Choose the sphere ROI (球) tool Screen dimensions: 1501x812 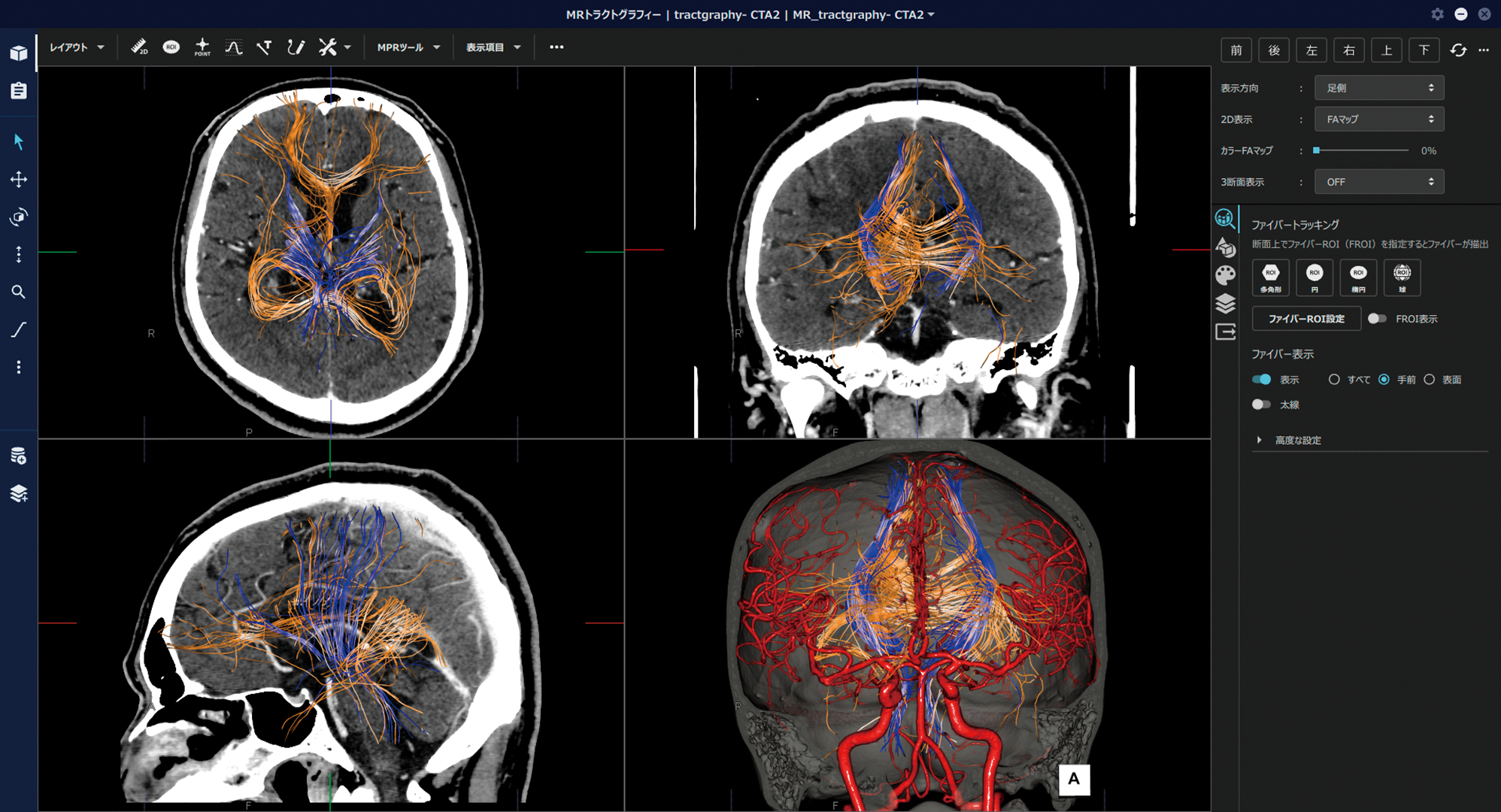pyautogui.click(x=1402, y=277)
